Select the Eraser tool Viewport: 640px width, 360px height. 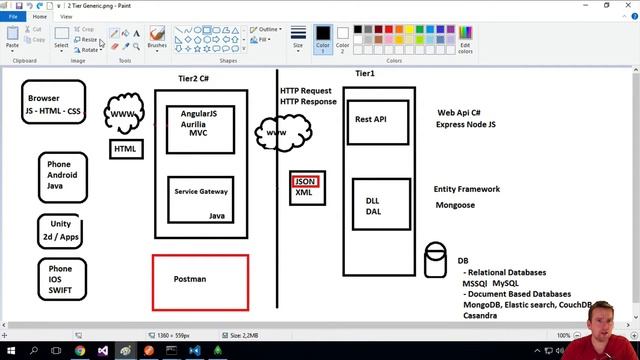tap(114, 47)
